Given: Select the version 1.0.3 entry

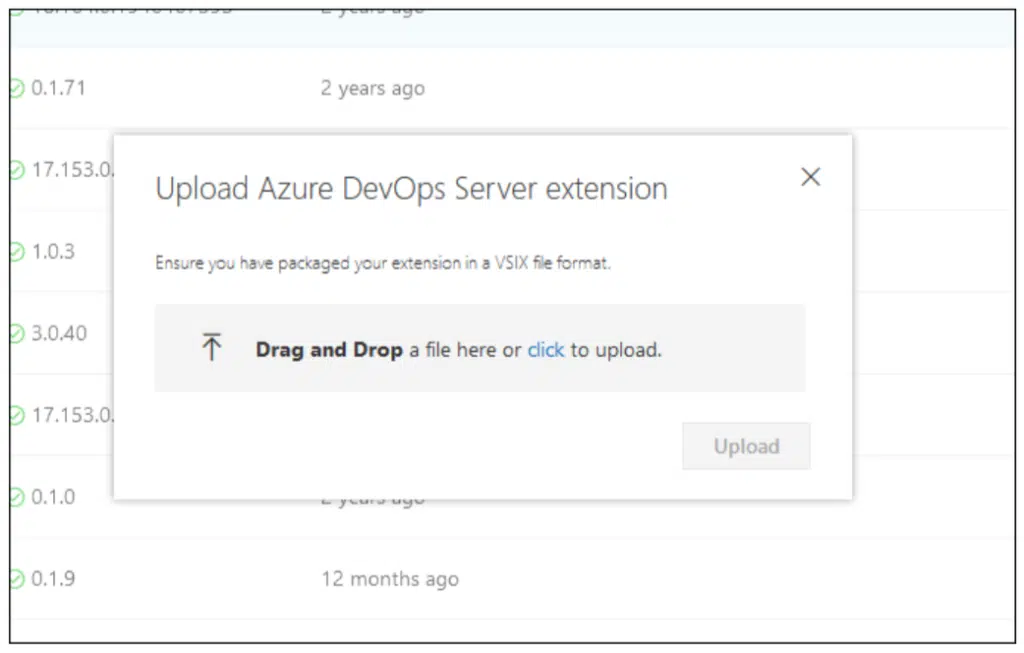Looking at the screenshot, I should tap(53, 251).
